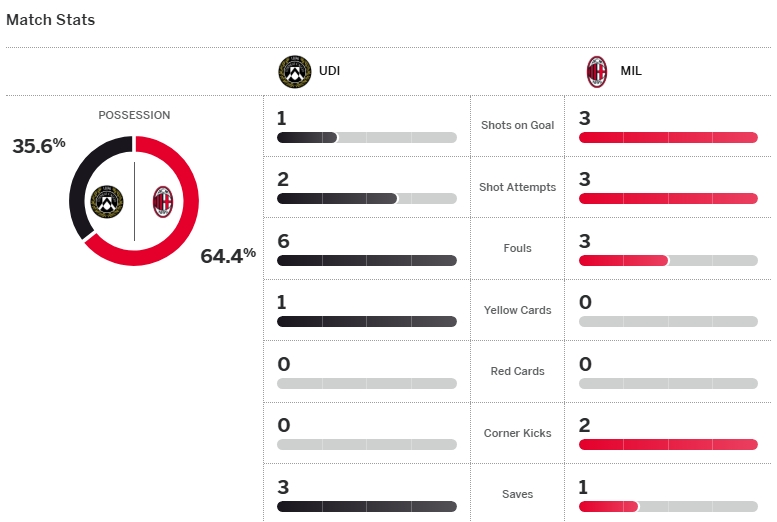Click the Match Stats heading
777x522 pixels.
[x=51, y=20]
